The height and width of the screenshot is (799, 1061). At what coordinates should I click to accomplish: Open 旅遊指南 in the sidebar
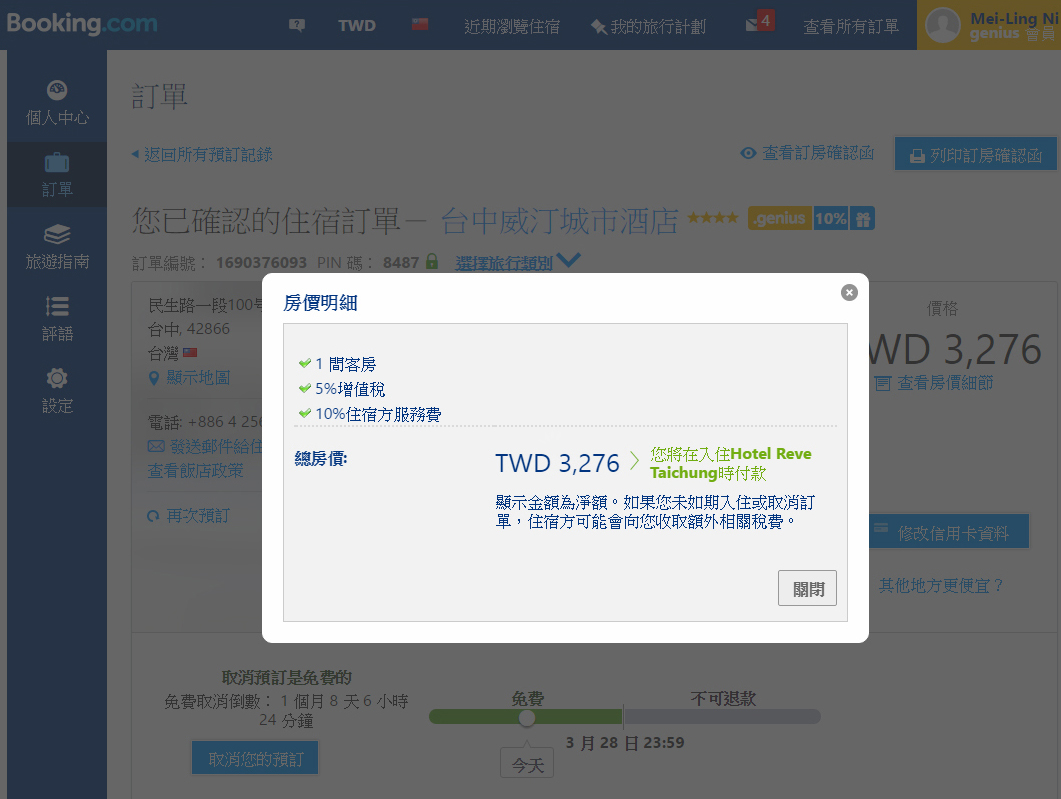[x=57, y=247]
